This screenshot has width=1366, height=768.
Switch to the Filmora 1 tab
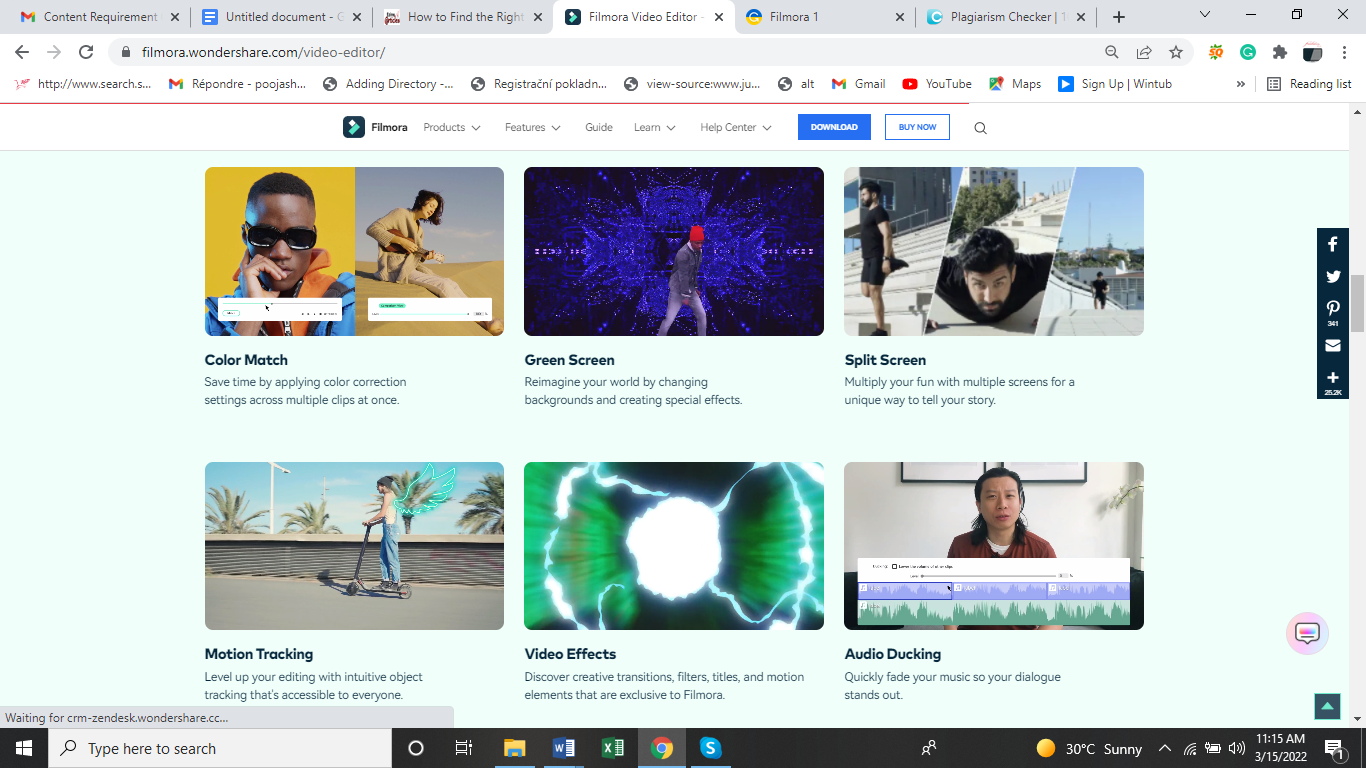(x=826, y=17)
